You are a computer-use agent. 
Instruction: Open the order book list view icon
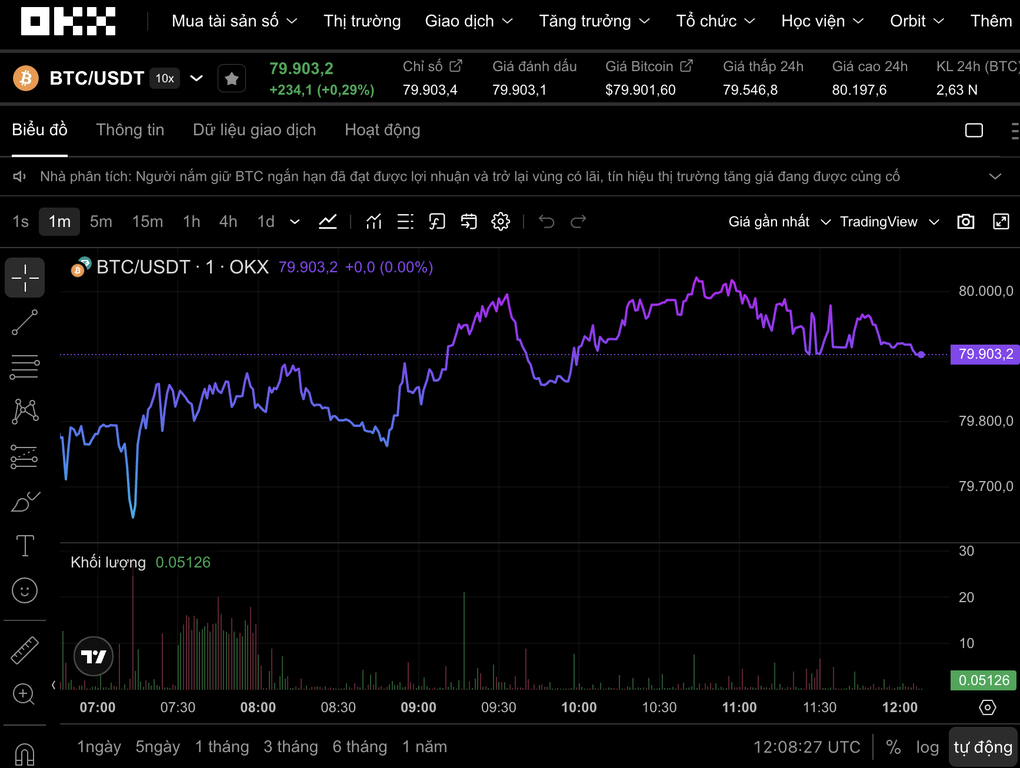pos(405,222)
